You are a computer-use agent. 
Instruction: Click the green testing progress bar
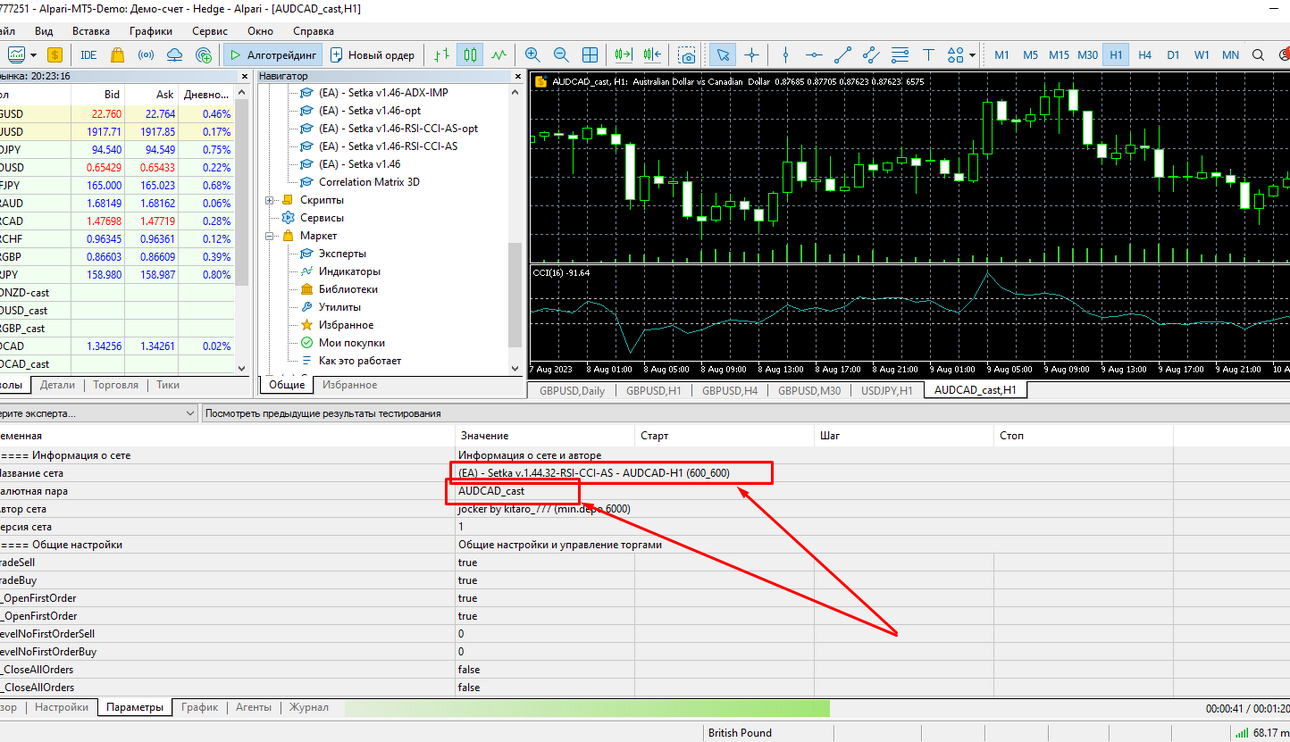[x=587, y=708]
